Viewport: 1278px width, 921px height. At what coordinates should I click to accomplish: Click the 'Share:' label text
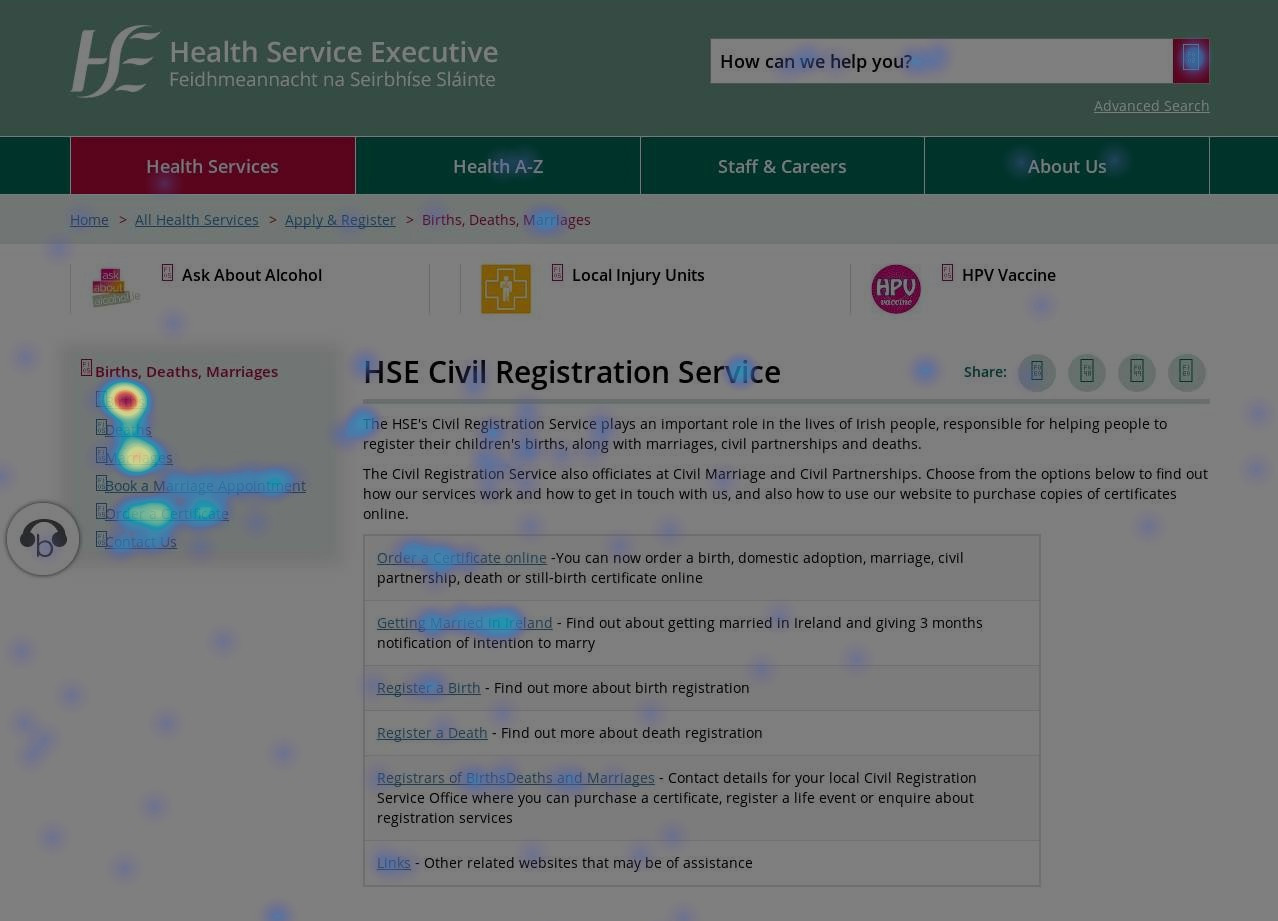coord(985,372)
